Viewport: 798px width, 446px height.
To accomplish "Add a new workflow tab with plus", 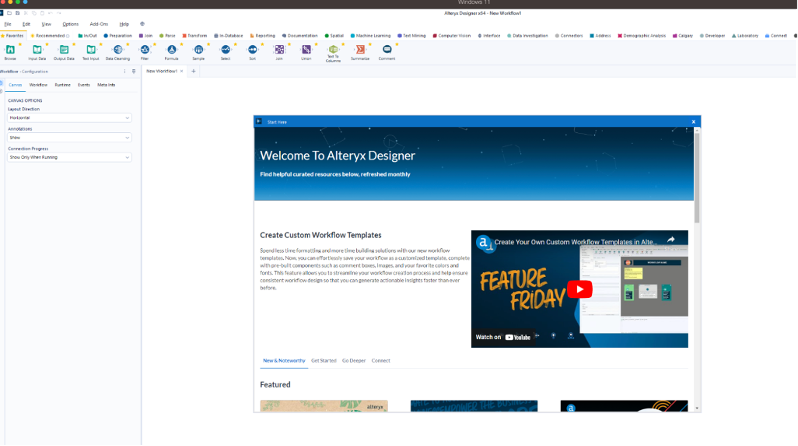I will point(193,71).
